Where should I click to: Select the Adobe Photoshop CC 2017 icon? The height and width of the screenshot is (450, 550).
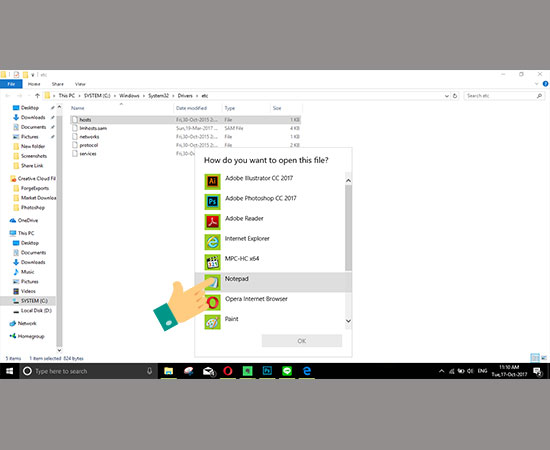(212, 201)
